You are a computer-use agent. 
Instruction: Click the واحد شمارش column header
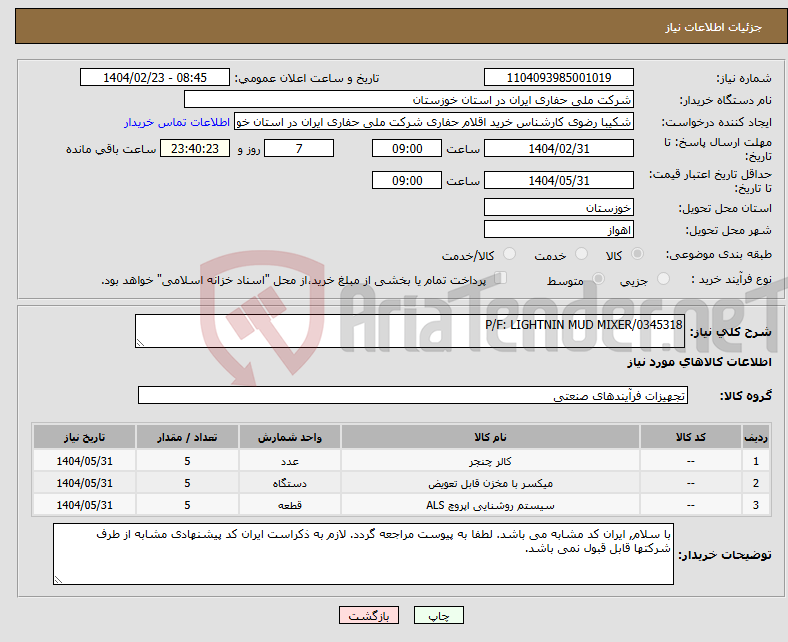pyautogui.click(x=290, y=437)
